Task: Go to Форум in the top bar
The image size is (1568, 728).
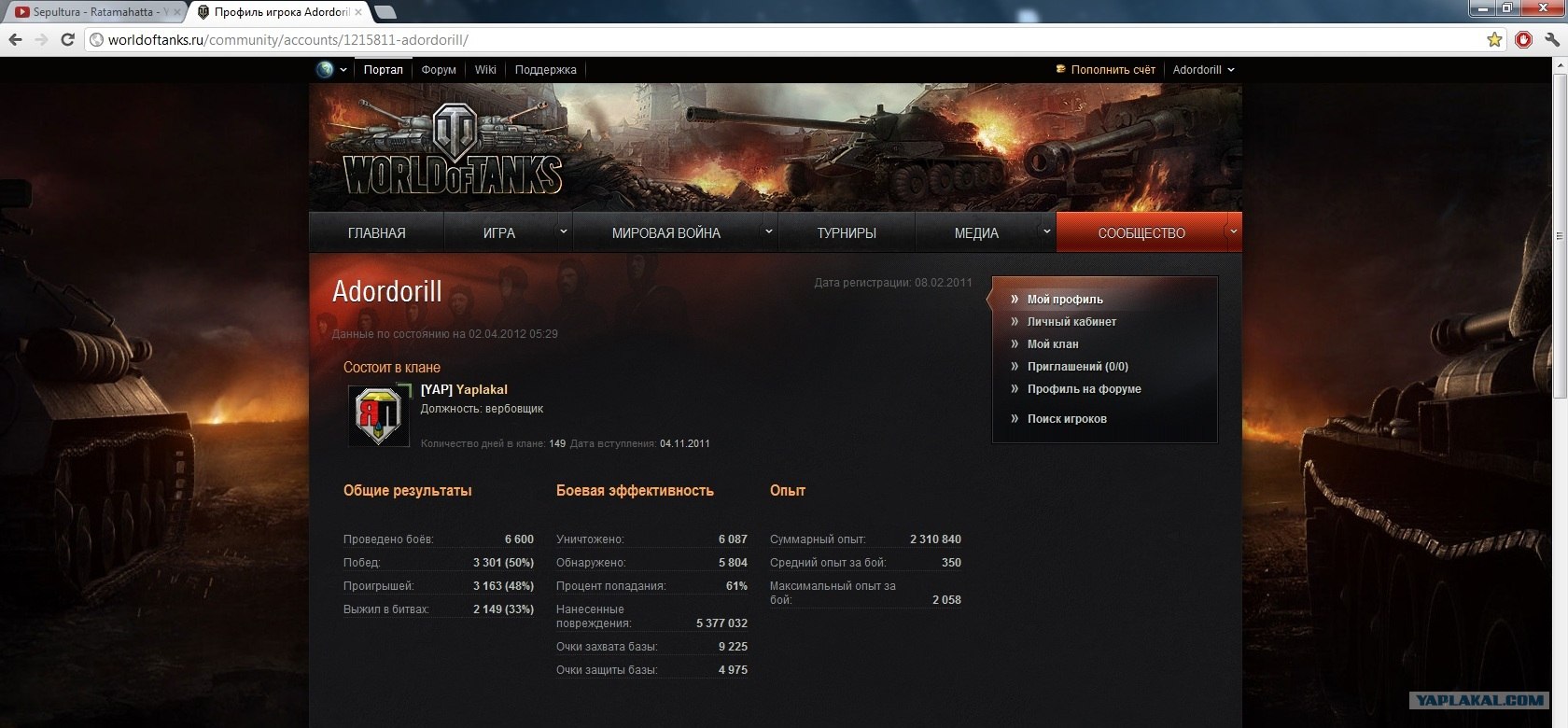Action: point(439,70)
